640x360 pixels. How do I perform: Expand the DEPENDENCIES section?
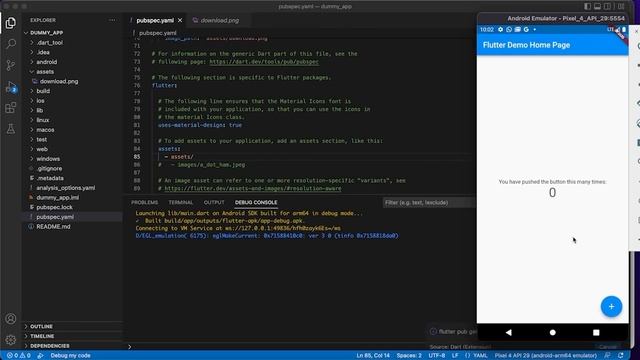tap(49, 346)
